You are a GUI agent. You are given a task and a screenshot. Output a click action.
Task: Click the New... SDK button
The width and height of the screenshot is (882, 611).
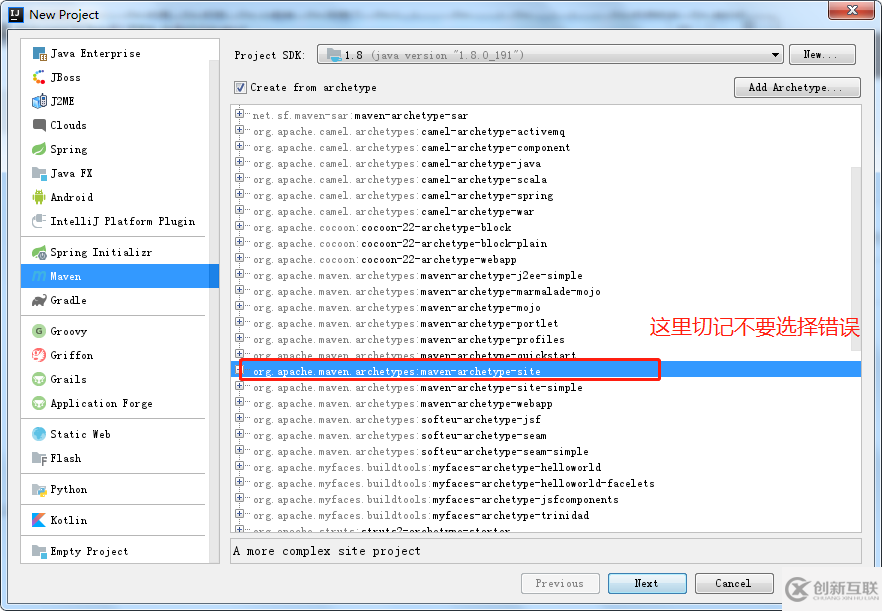point(822,55)
